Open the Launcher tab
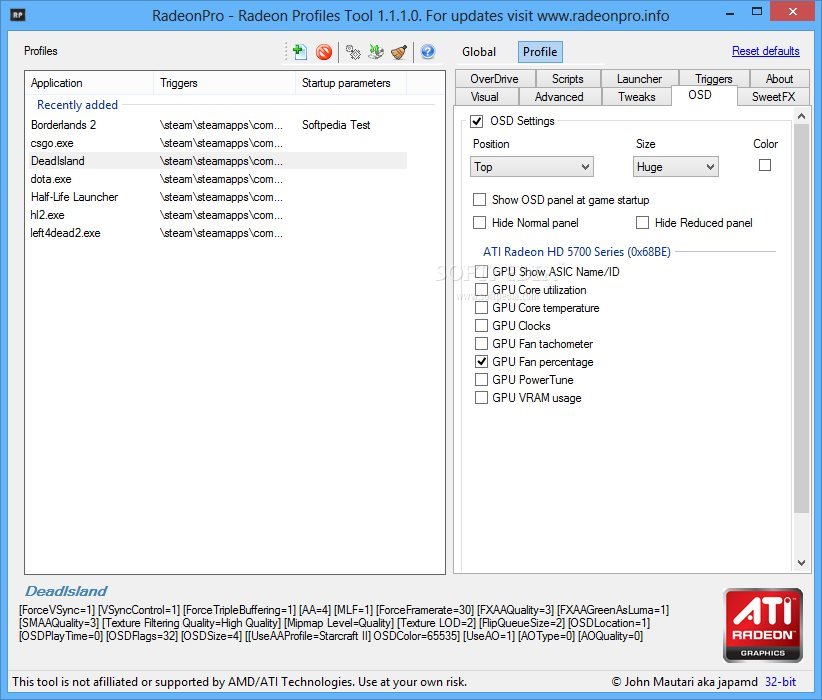The image size is (822, 700). coord(639,79)
